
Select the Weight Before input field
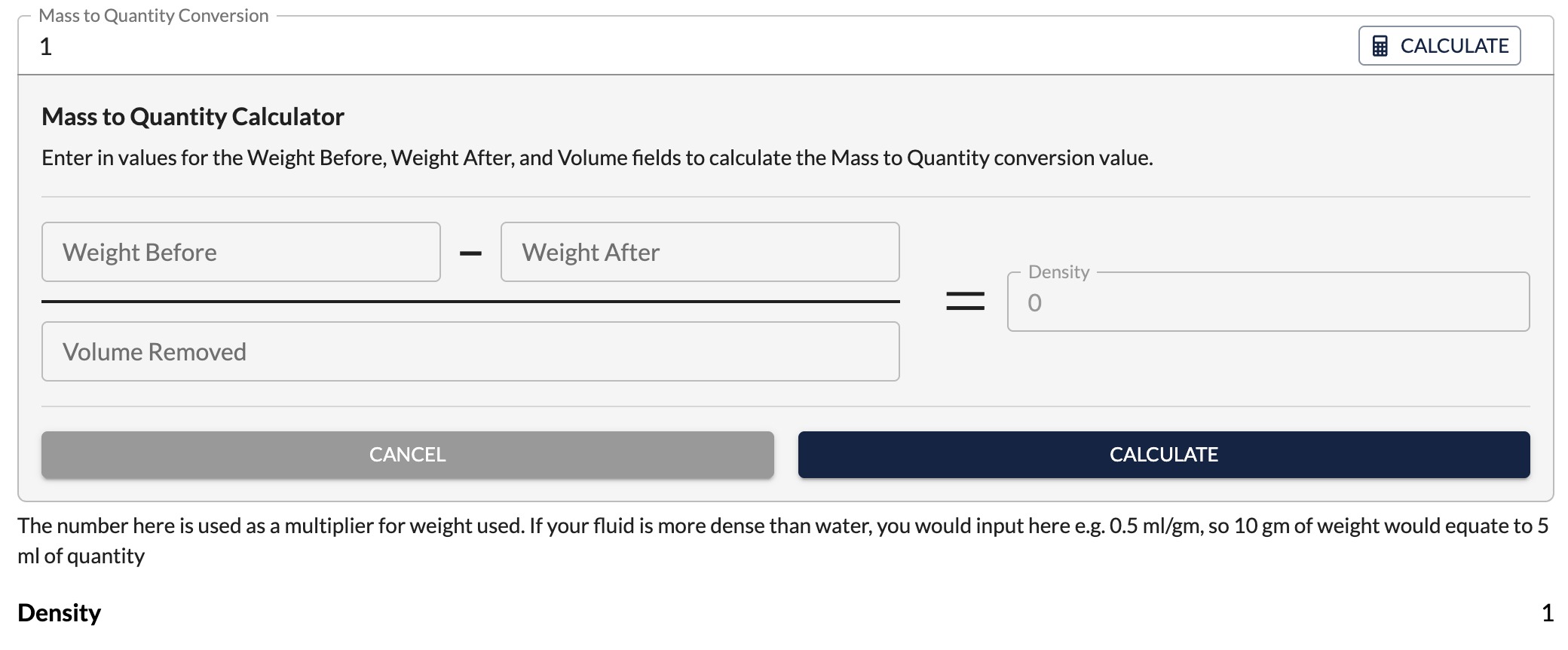[x=241, y=252]
